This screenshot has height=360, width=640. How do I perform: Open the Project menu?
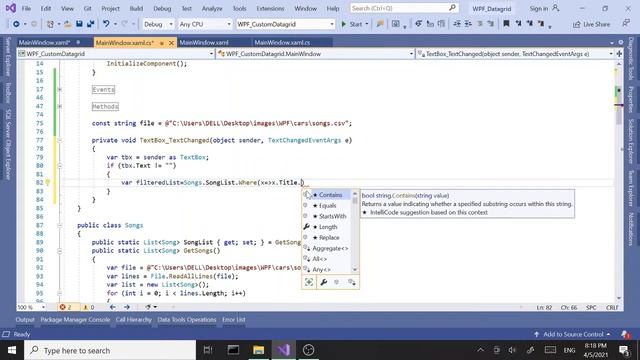(110, 9)
